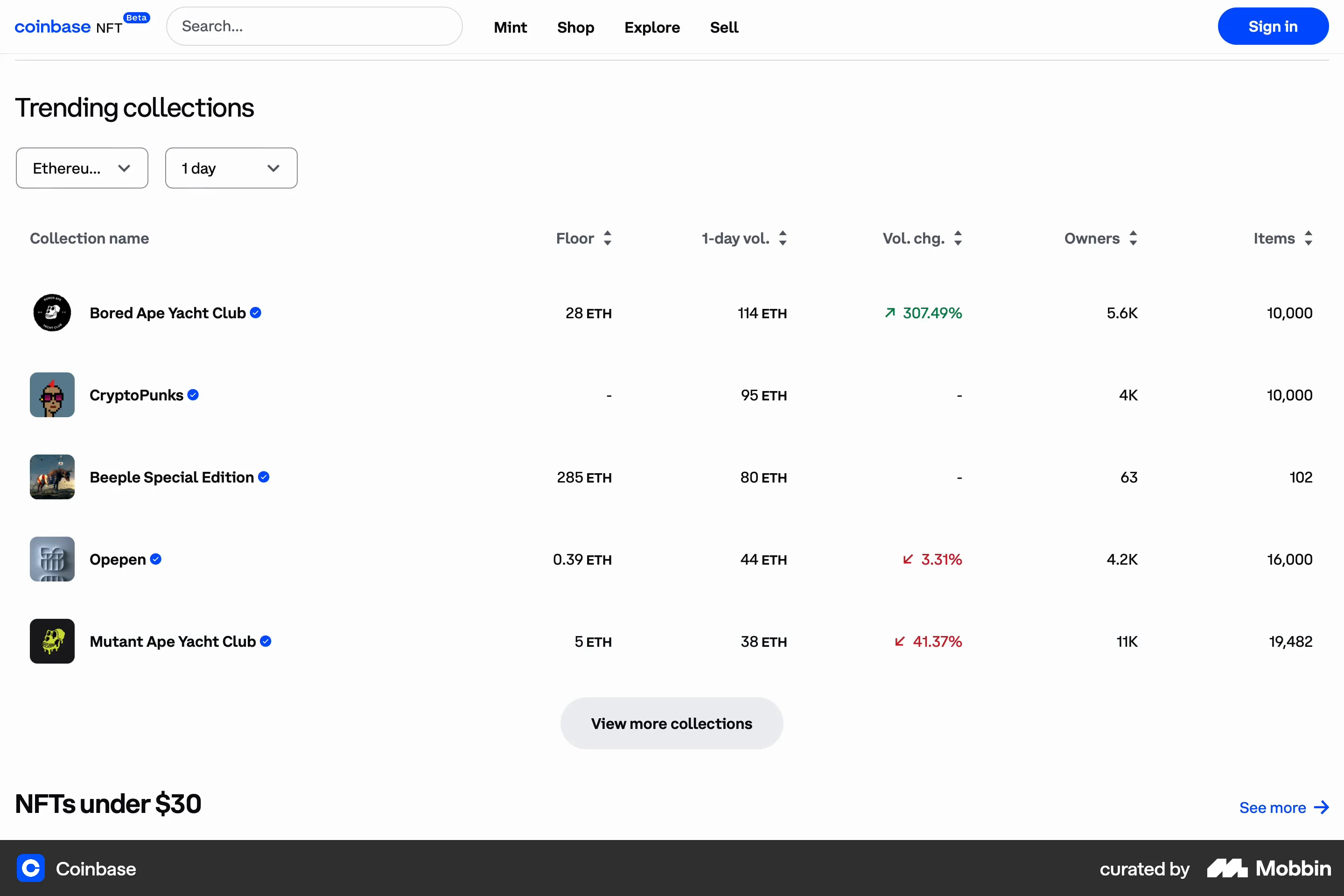Open the 1 day timeframe dropdown
Viewport: 1344px width, 896px height.
(x=231, y=168)
